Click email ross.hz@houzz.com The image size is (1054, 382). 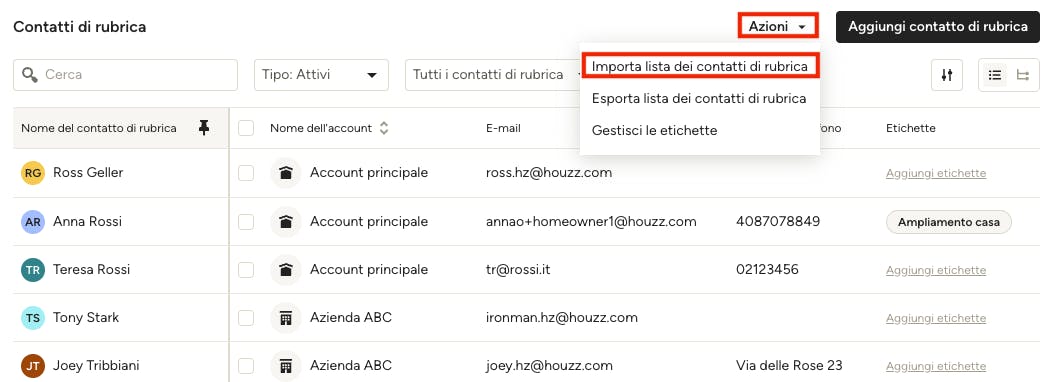click(549, 173)
